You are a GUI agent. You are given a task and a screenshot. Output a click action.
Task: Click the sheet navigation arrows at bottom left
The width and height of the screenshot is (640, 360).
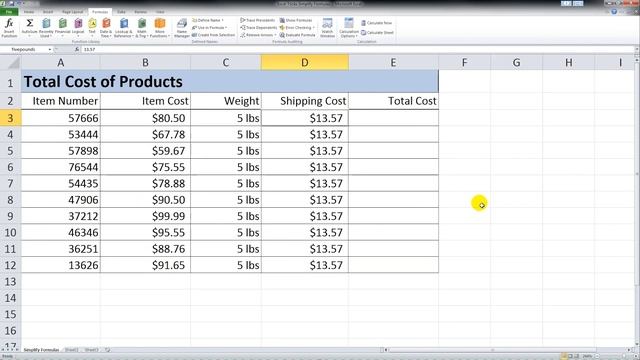pos(10,350)
